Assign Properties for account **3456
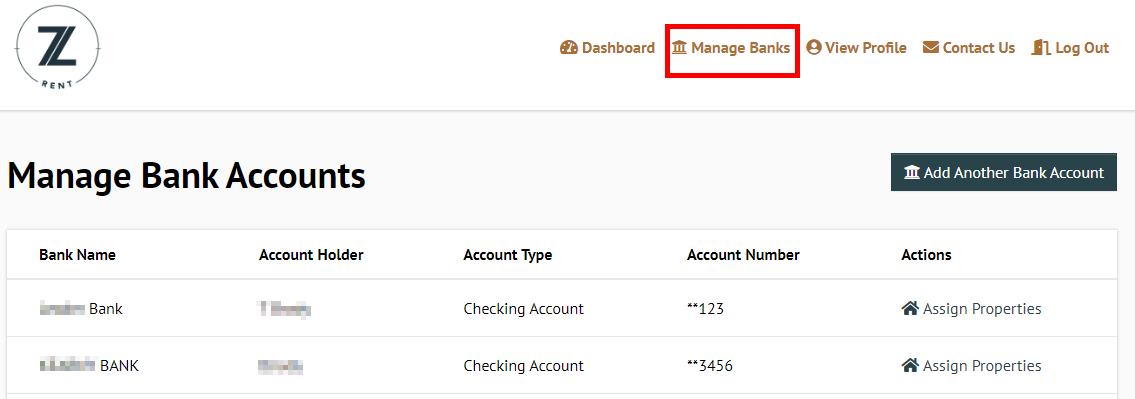1135x399 pixels. [x=971, y=365]
